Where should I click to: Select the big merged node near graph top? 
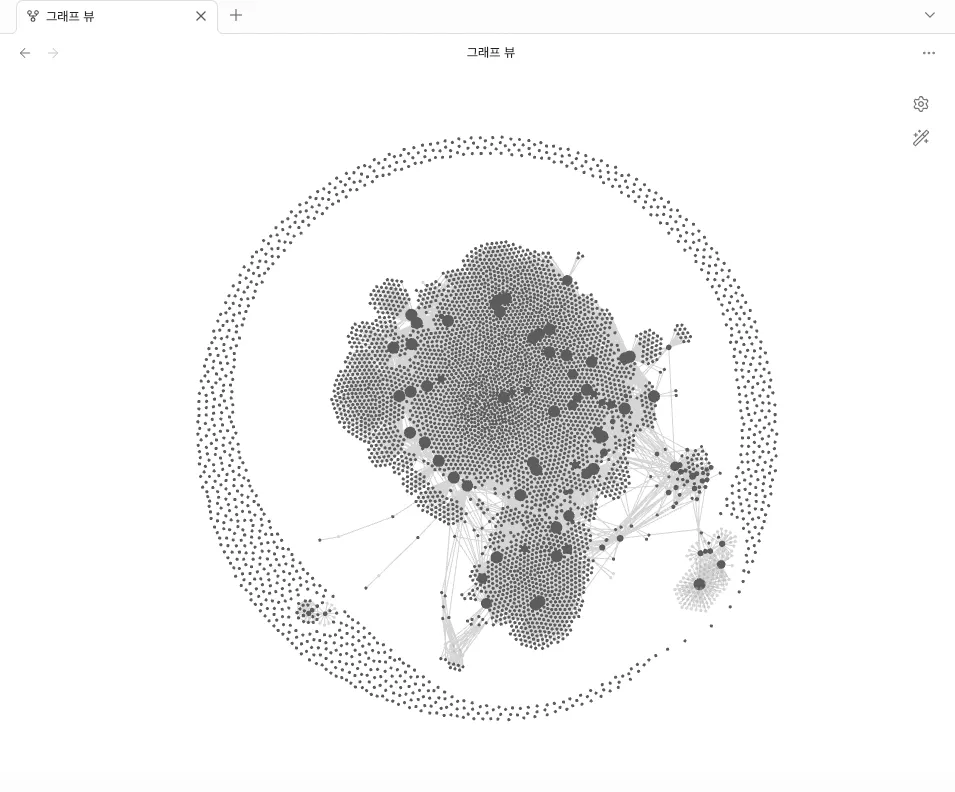coord(501,303)
